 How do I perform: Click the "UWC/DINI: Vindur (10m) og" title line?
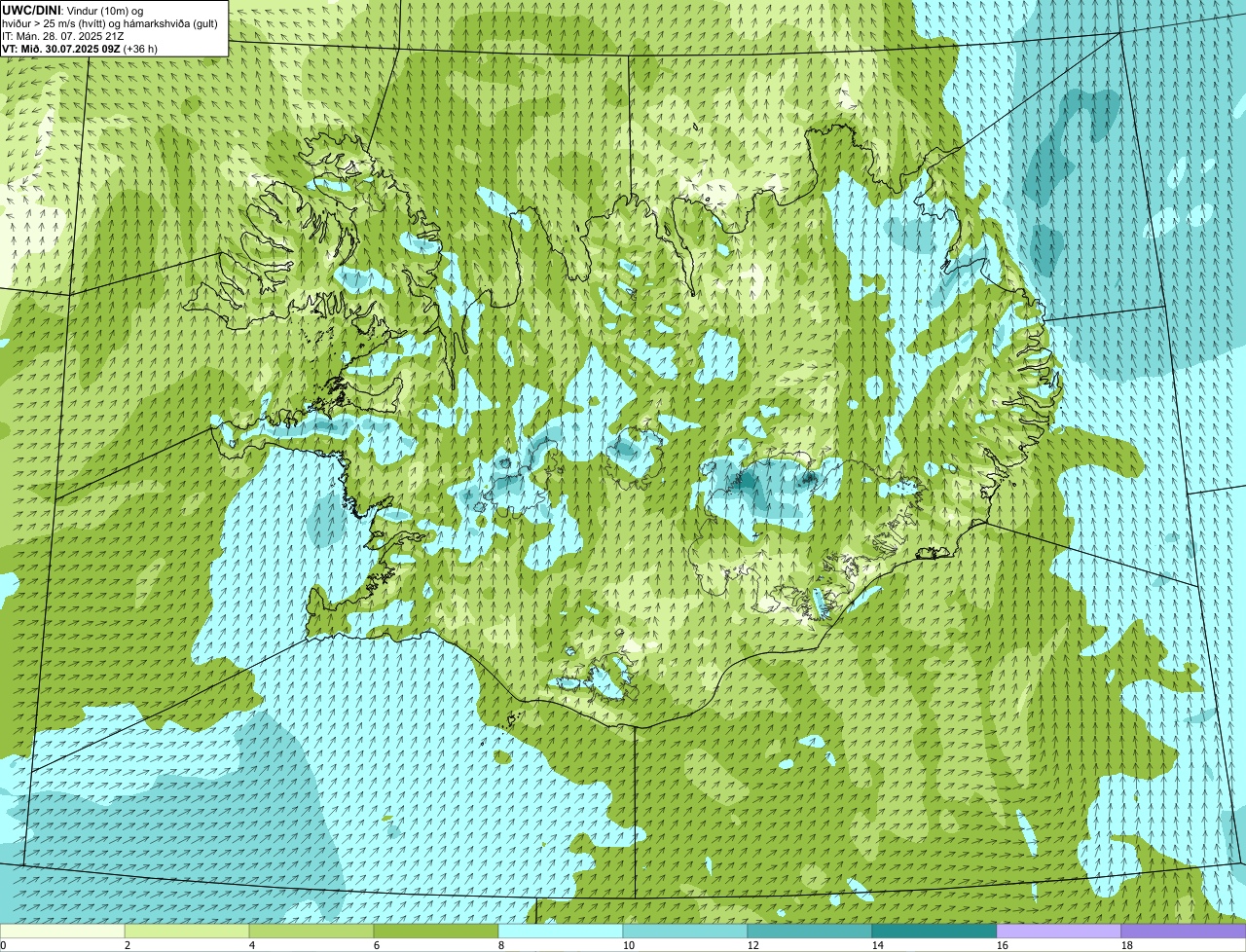tap(73, 10)
